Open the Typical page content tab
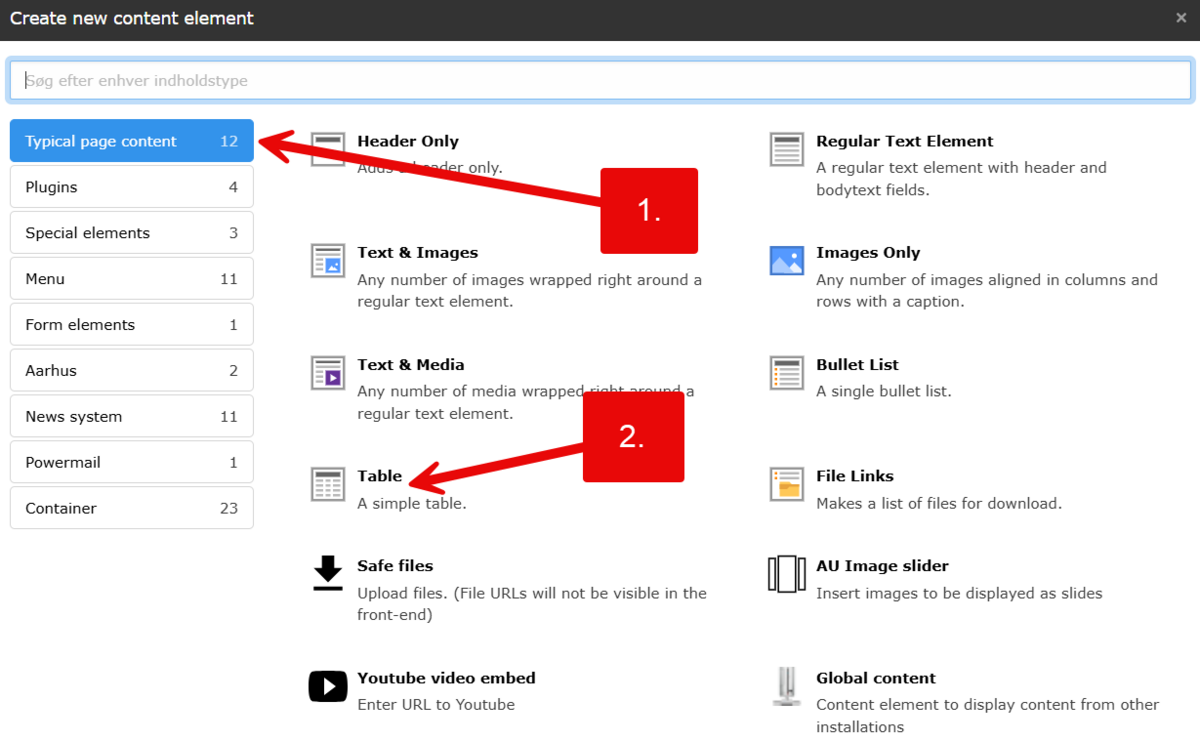This screenshot has height=742, width=1200. click(x=131, y=141)
